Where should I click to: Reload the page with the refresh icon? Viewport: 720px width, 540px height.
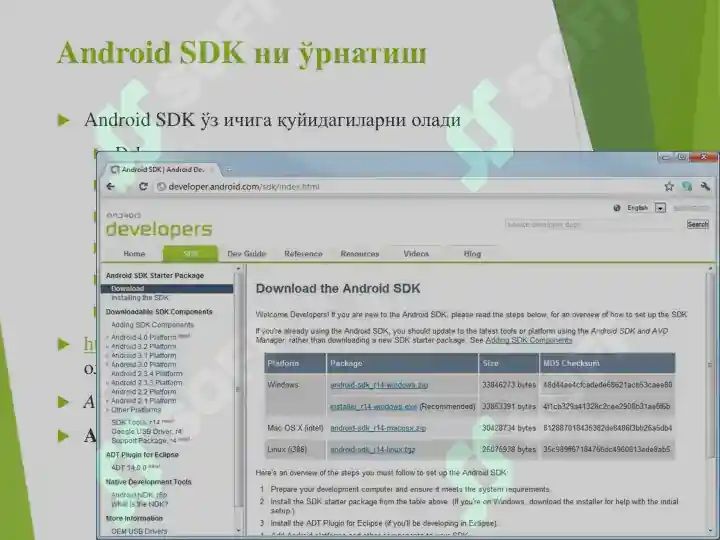click(143, 186)
